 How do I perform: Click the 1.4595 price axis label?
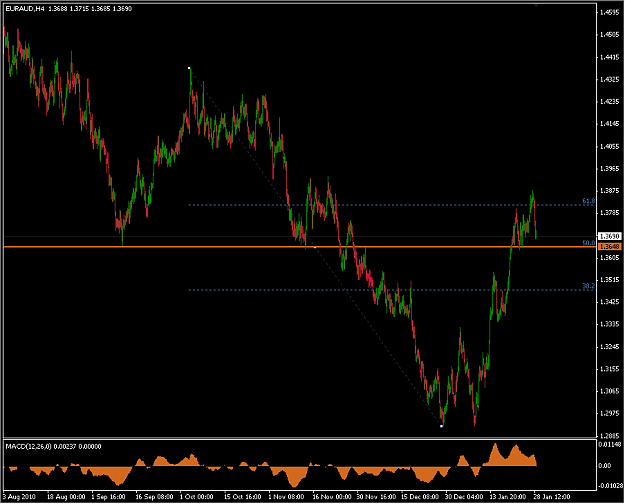click(x=610, y=12)
